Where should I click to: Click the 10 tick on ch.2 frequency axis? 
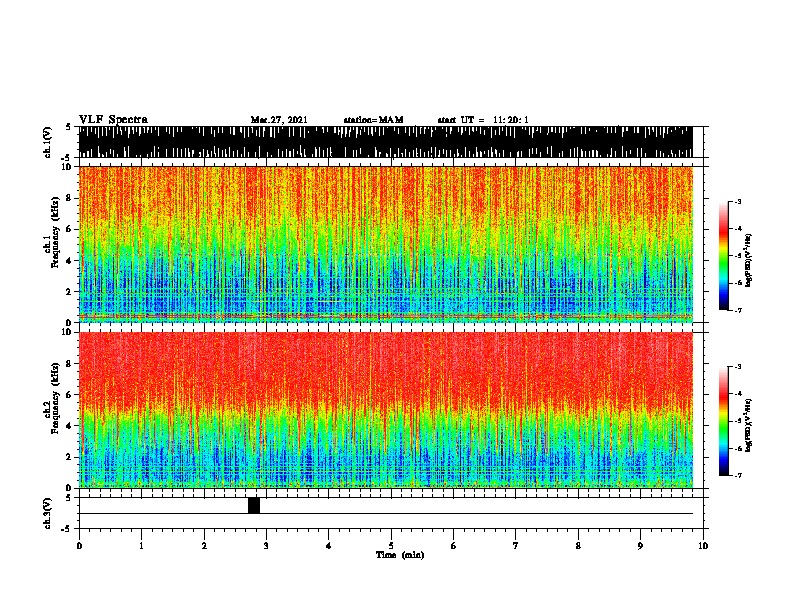coord(68,332)
